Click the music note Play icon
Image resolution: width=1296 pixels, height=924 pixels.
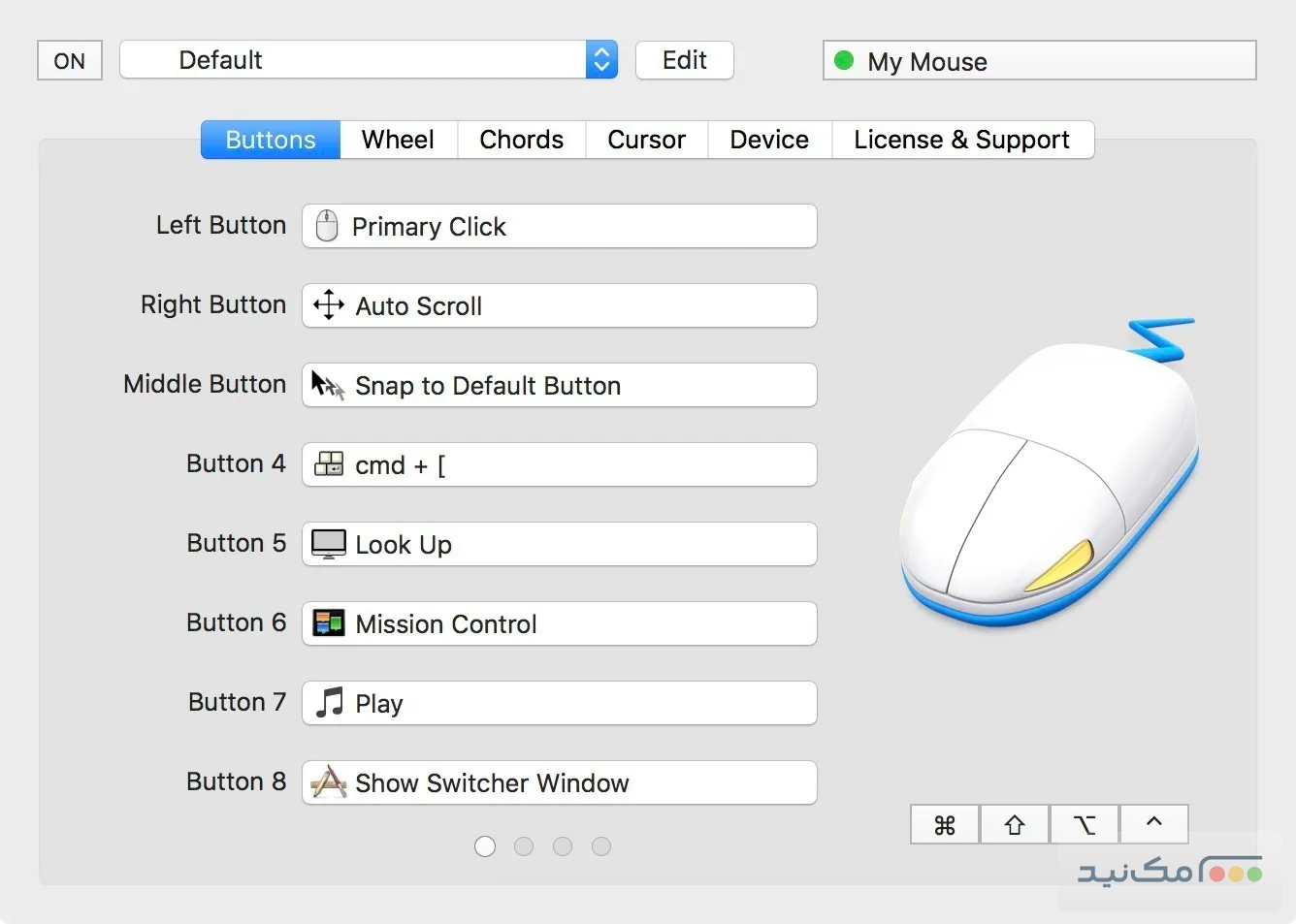tap(330, 702)
